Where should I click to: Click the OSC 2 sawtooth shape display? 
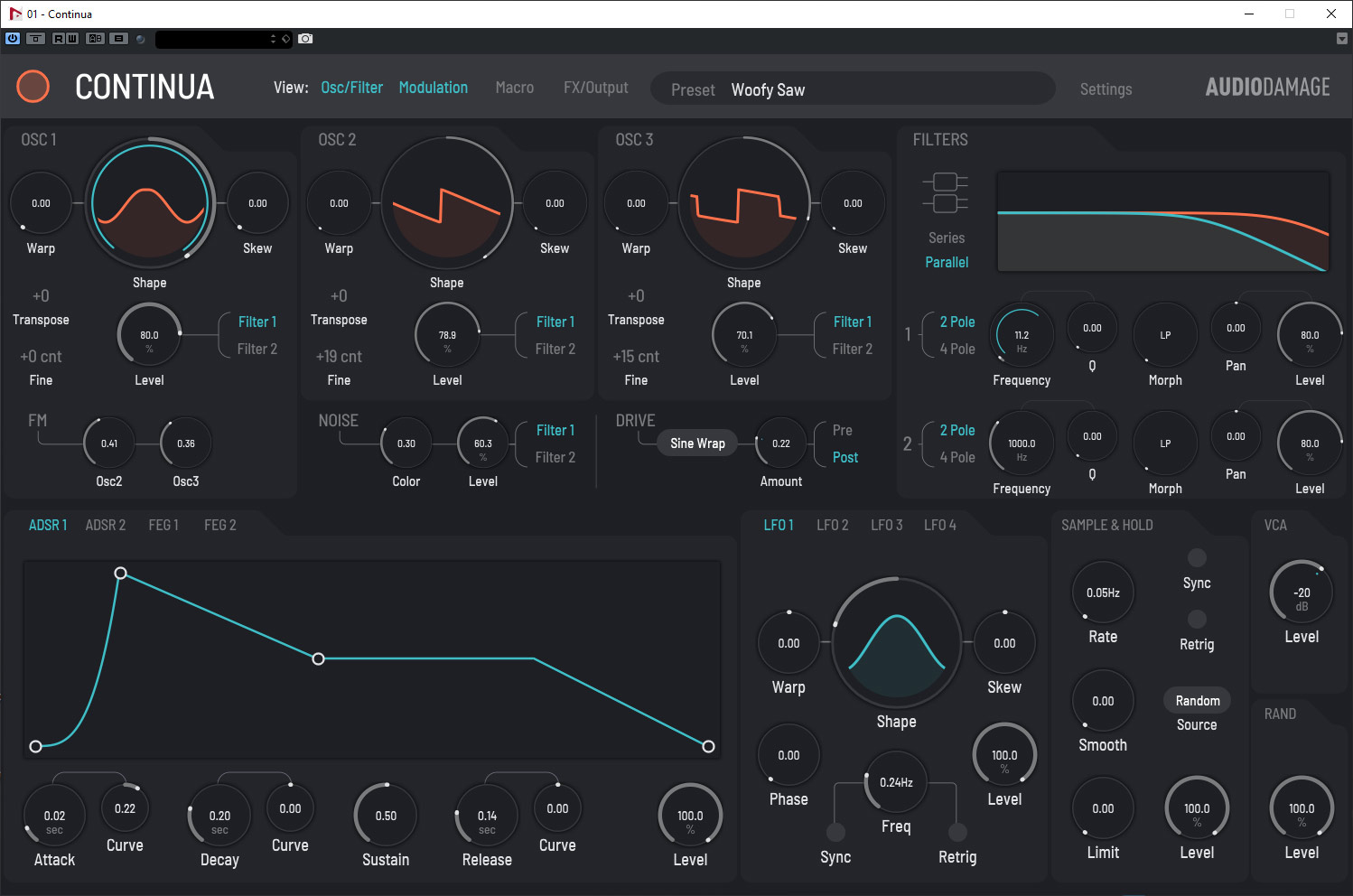coord(446,204)
